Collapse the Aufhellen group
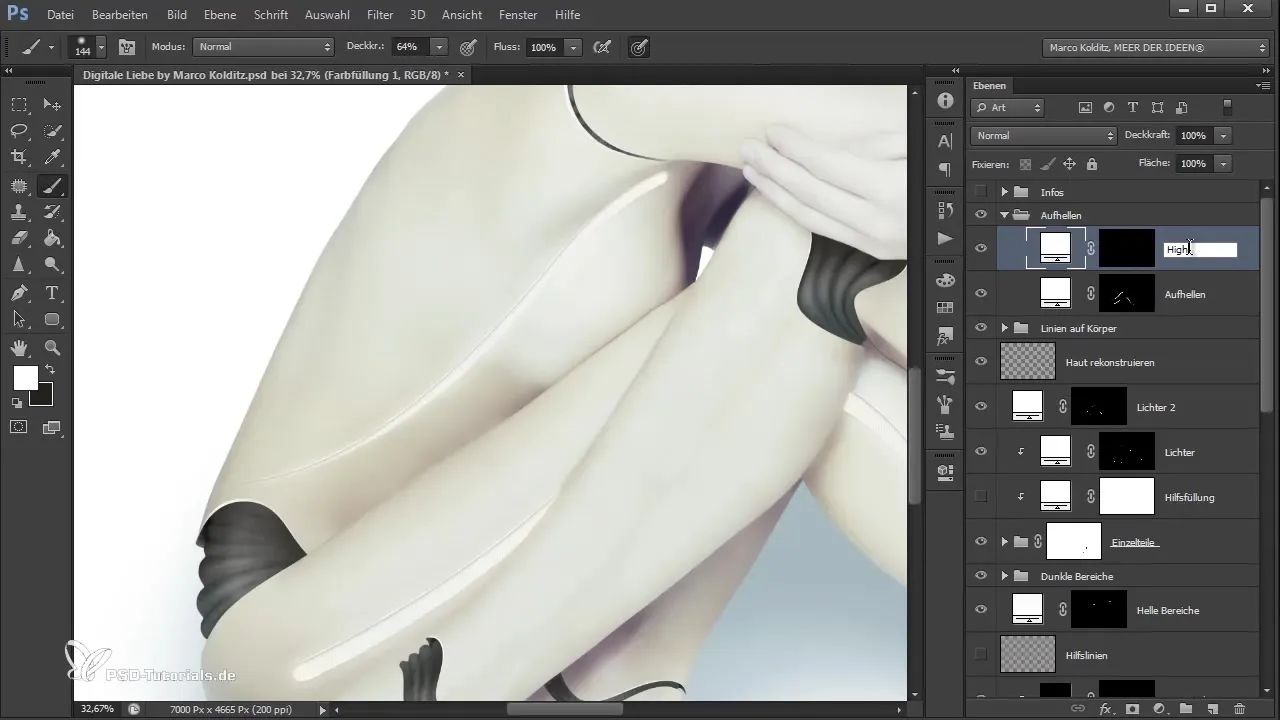 pos(1004,215)
